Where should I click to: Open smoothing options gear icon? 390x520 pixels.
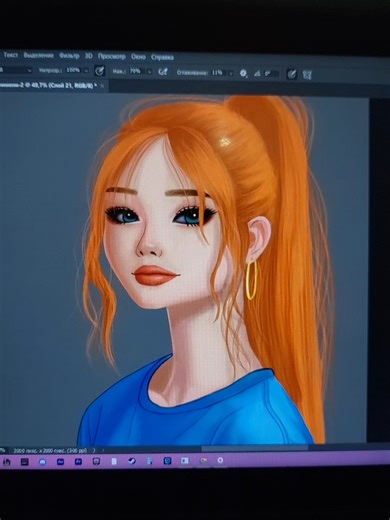click(244, 73)
